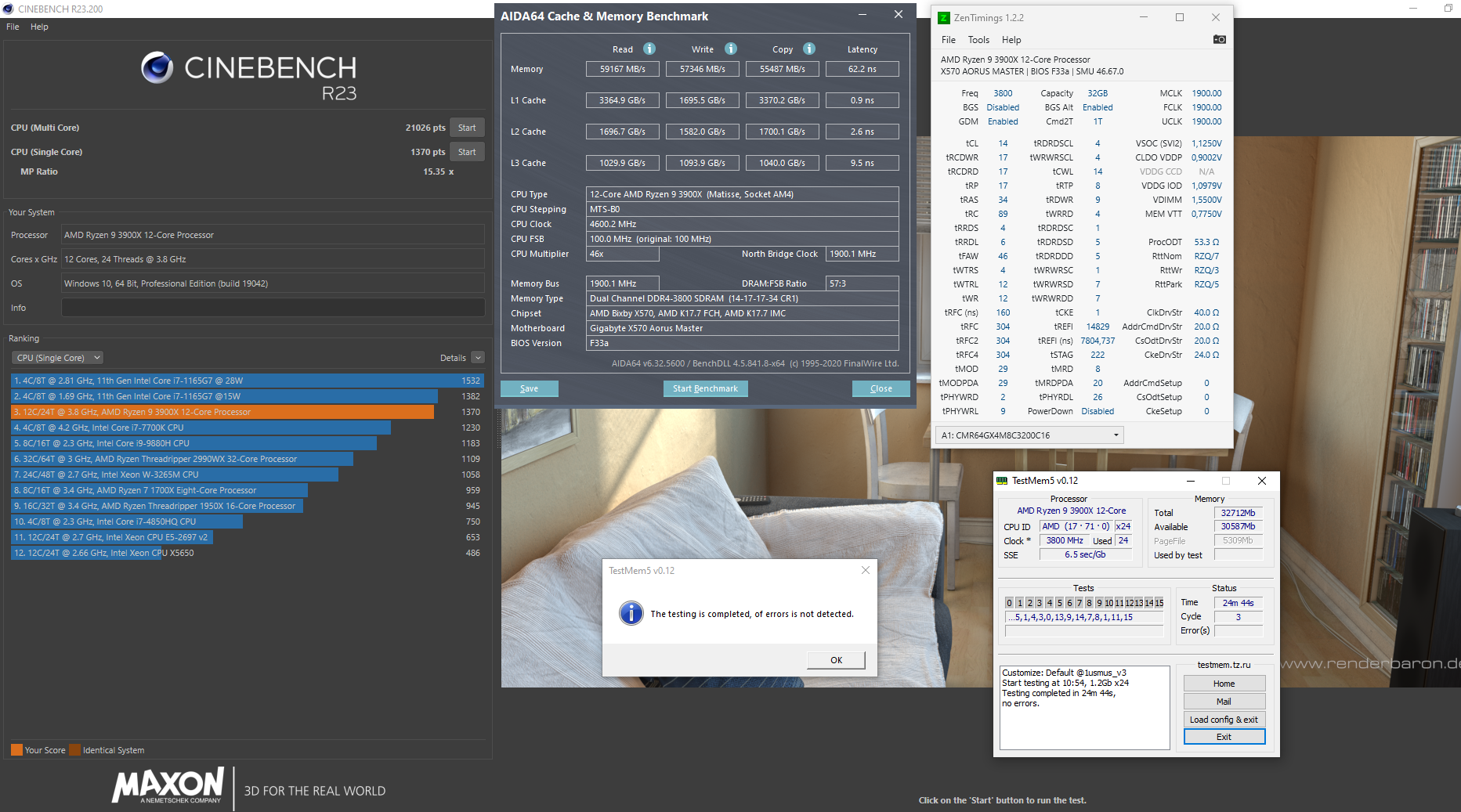The height and width of the screenshot is (812, 1461).
Task: Click the testmem.tz.ru label in TestMem5
Action: 1224,665
